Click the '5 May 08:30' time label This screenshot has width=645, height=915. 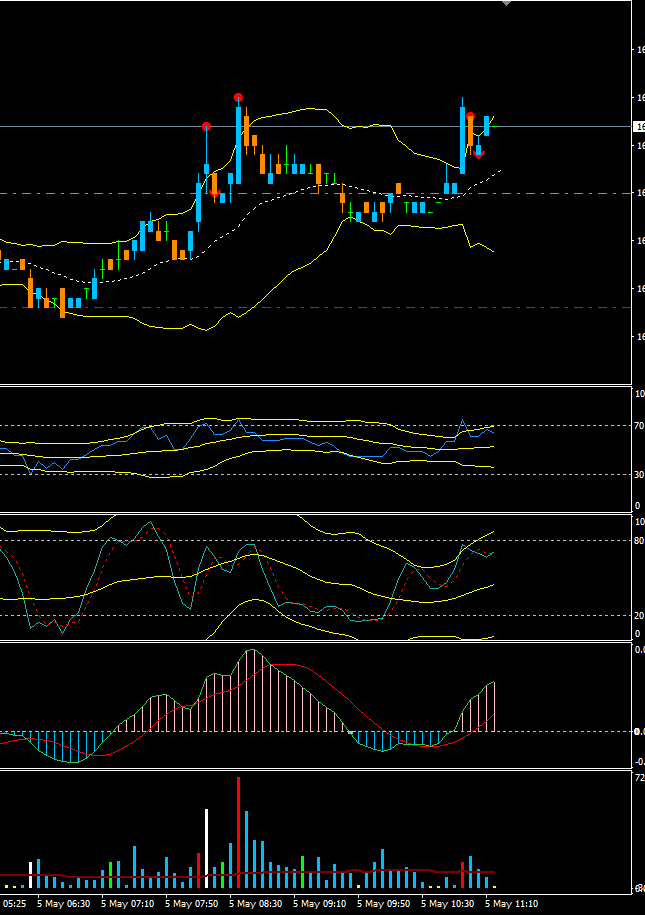pos(256,904)
